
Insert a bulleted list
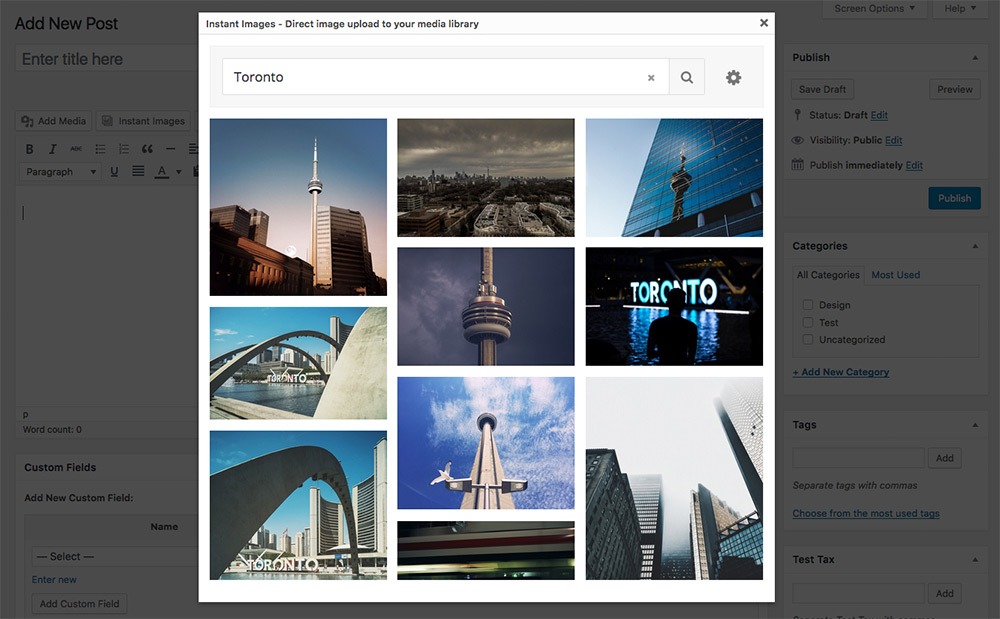100,149
